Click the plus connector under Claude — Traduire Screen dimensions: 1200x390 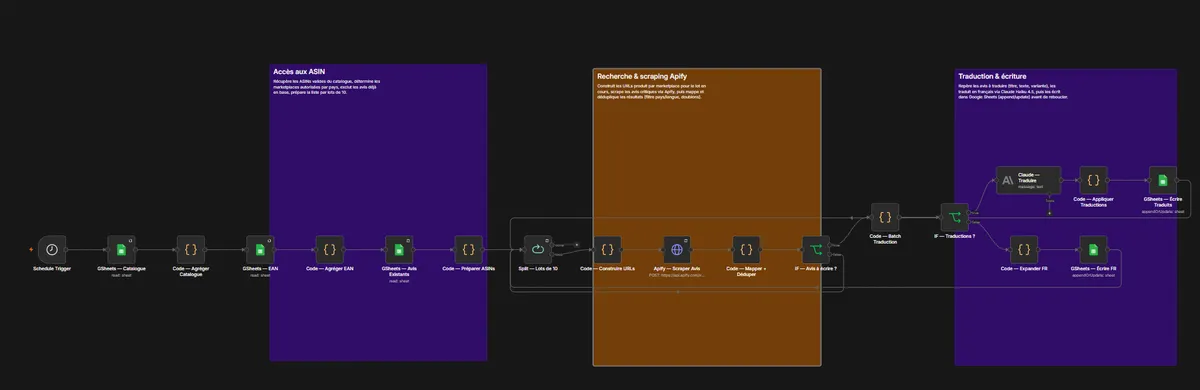point(1049,213)
